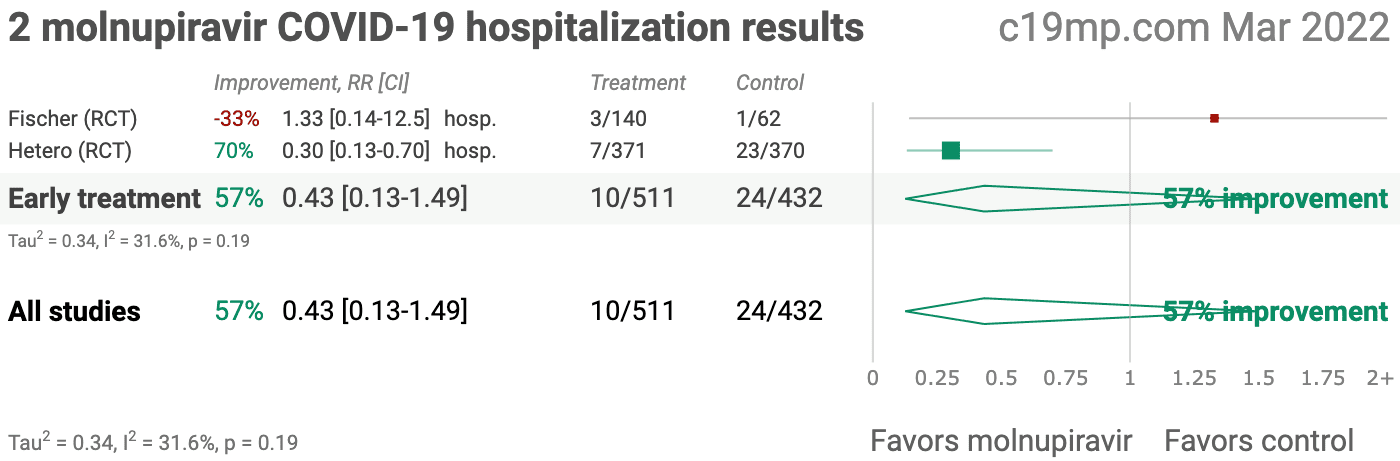Click the c19mp.com Mar 2022 source label
Image resolution: width=1400 pixels, height=461 pixels.
click(x=1194, y=28)
